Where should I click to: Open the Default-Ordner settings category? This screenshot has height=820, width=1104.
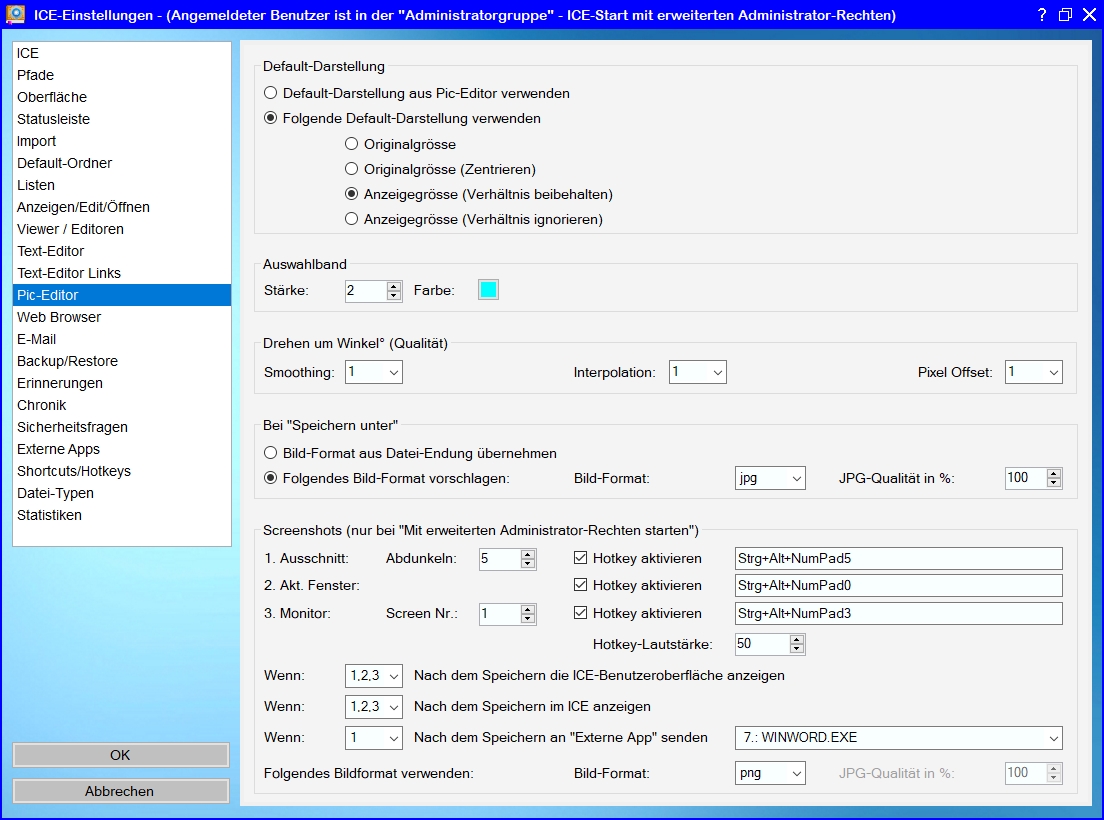coord(122,163)
